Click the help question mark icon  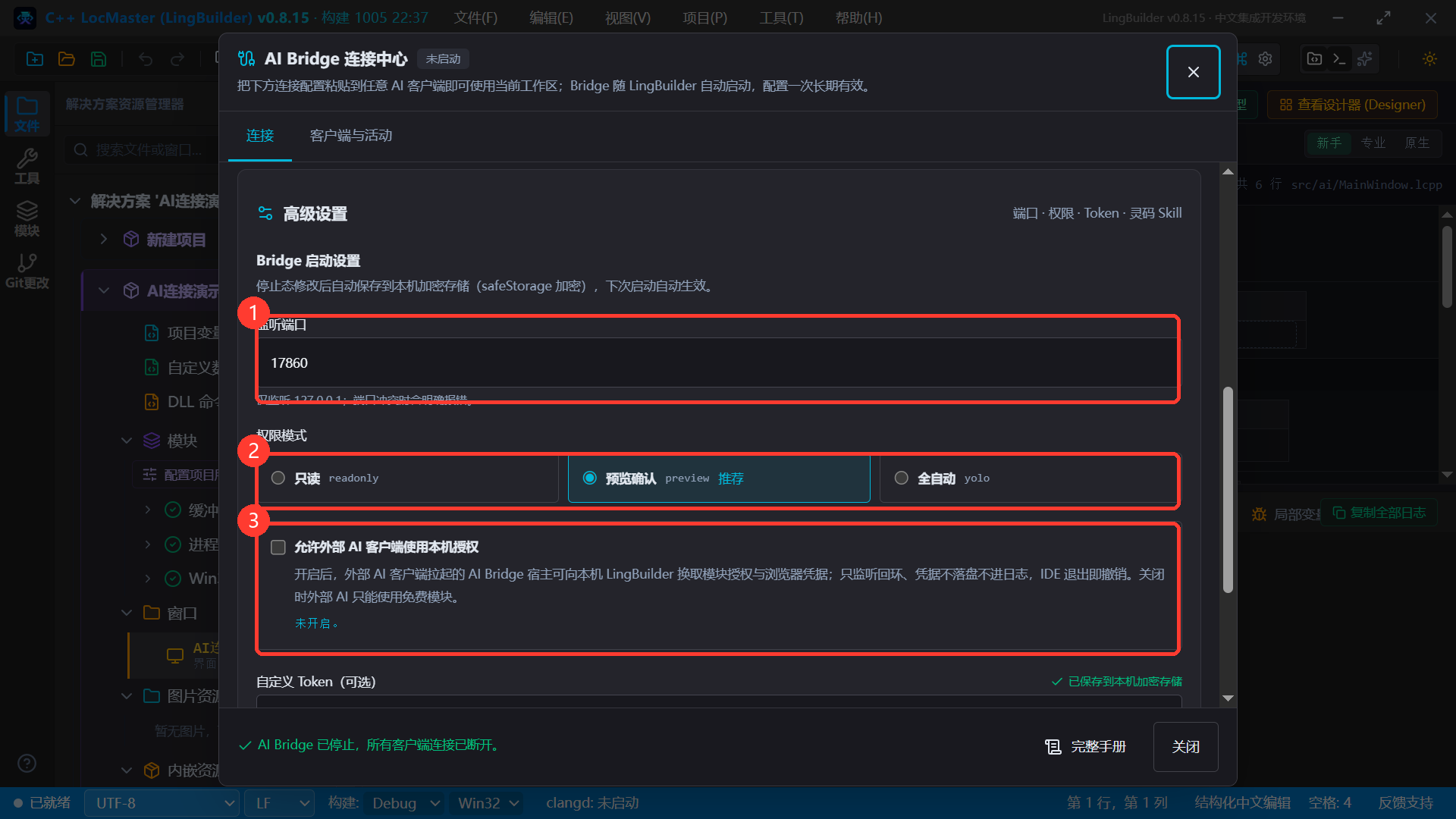[x=27, y=763]
